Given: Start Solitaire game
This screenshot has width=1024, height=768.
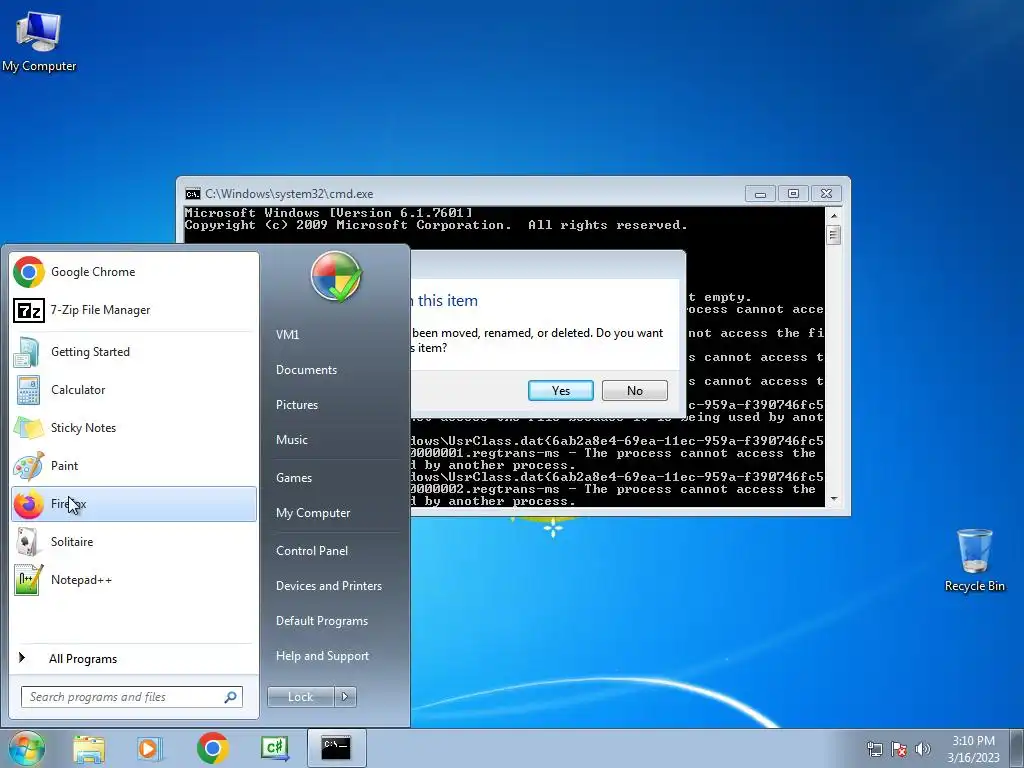Looking at the screenshot, I should point(134,542).
